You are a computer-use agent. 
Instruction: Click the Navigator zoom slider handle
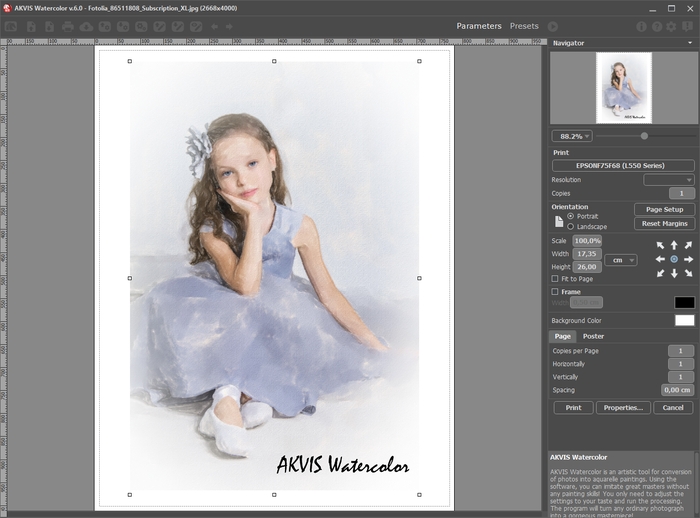coord(644,136)
